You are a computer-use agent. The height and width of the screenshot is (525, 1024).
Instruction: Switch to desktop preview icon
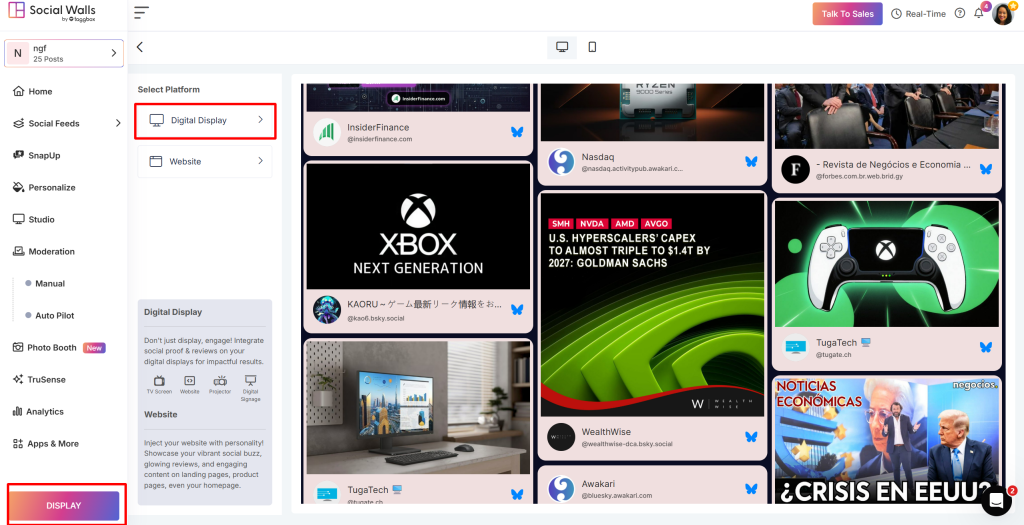coord(562,47)
